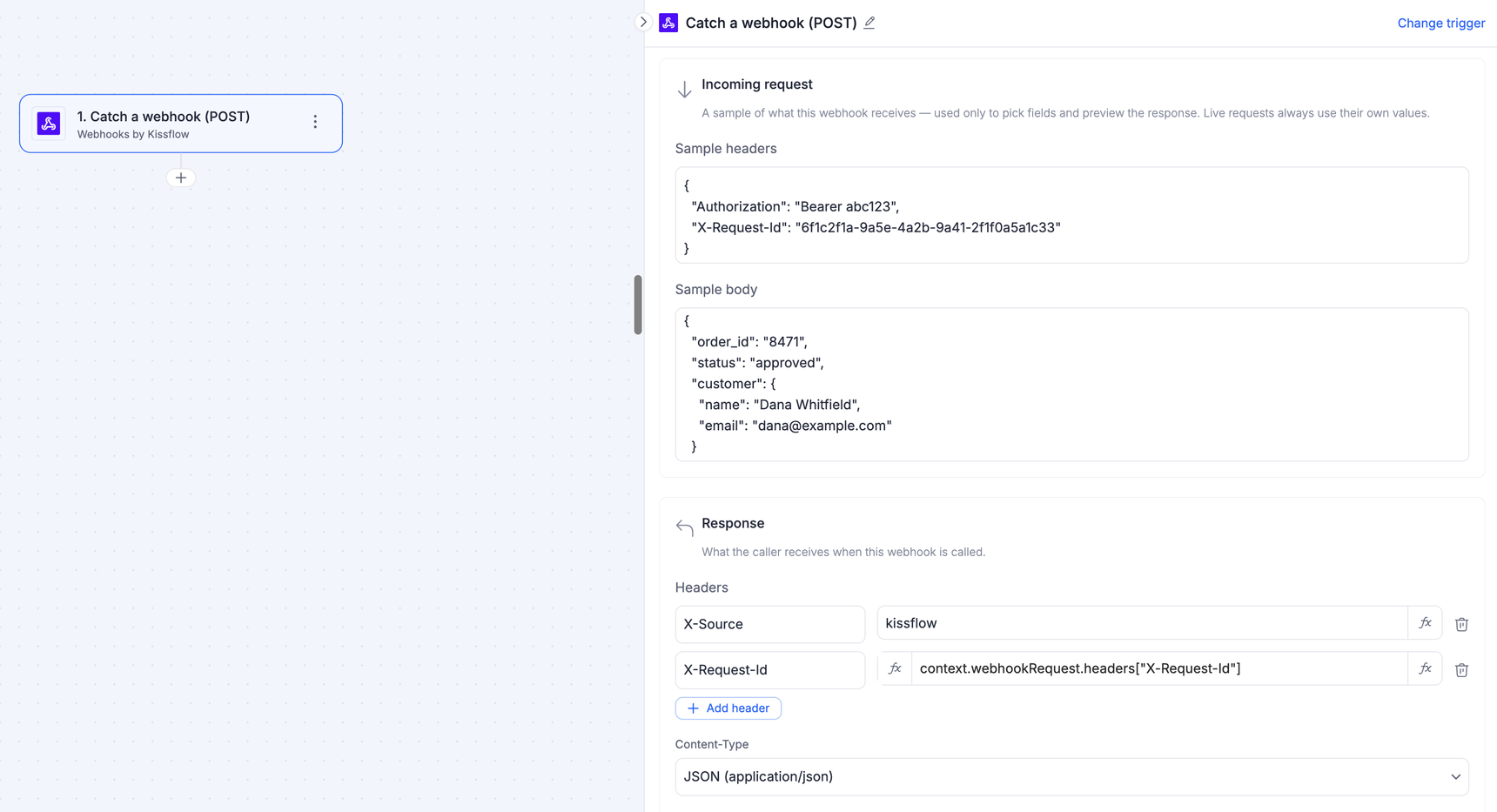Click the Add header button
Screen dimensions: 1497x812
[728, 708]
